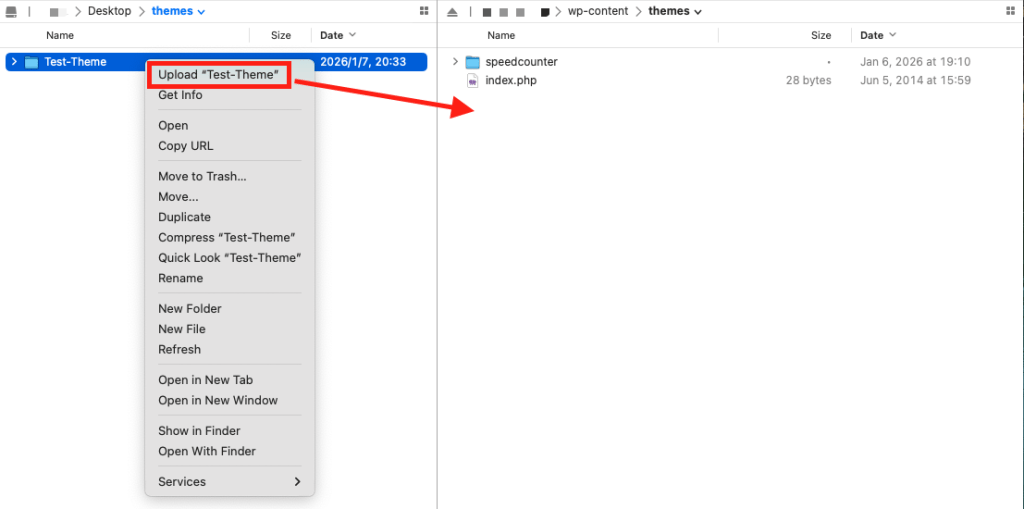Open the Services submenu

click(230, 482)
